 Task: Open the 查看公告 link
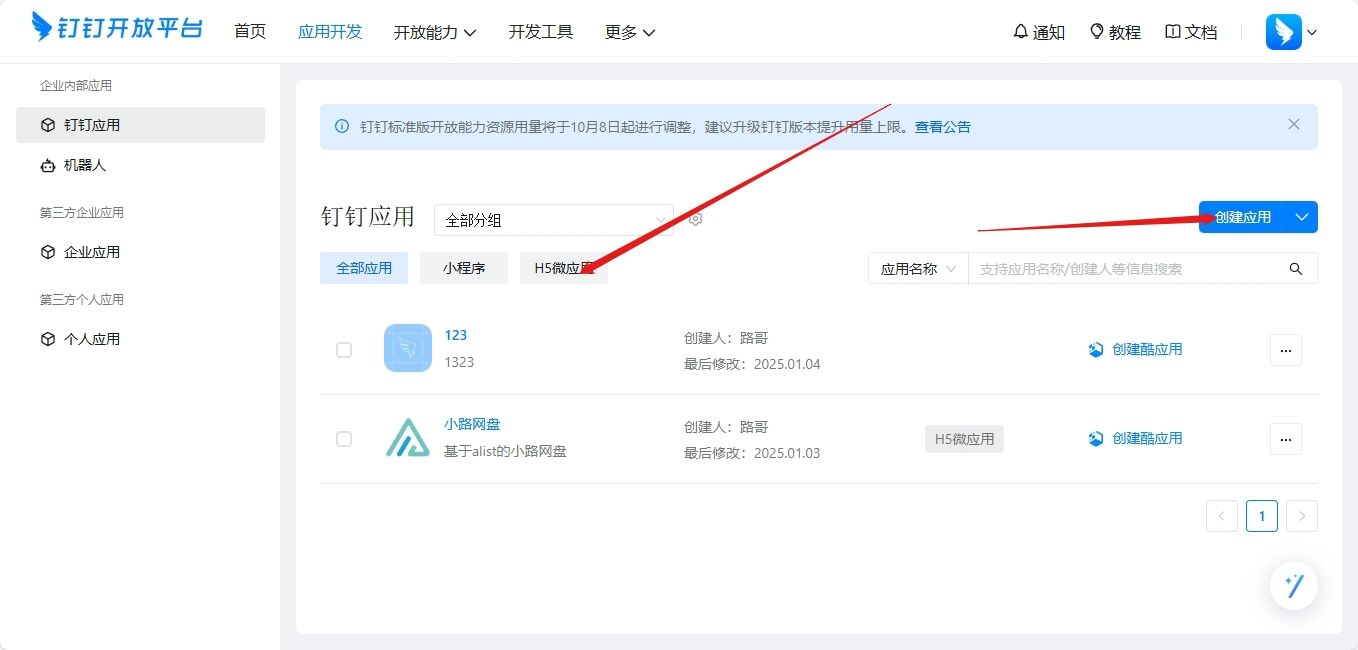(x=942, y=127)
